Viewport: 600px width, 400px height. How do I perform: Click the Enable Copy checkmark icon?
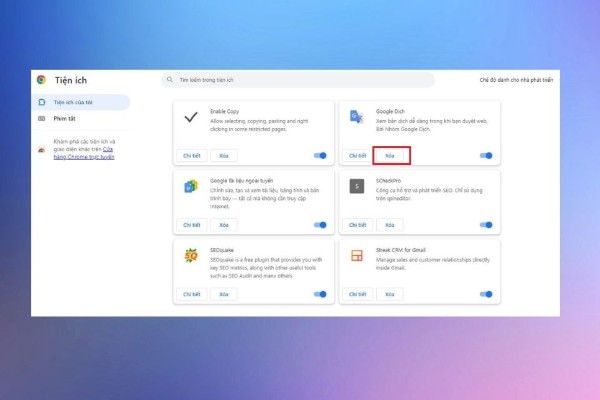coord(191,118)
